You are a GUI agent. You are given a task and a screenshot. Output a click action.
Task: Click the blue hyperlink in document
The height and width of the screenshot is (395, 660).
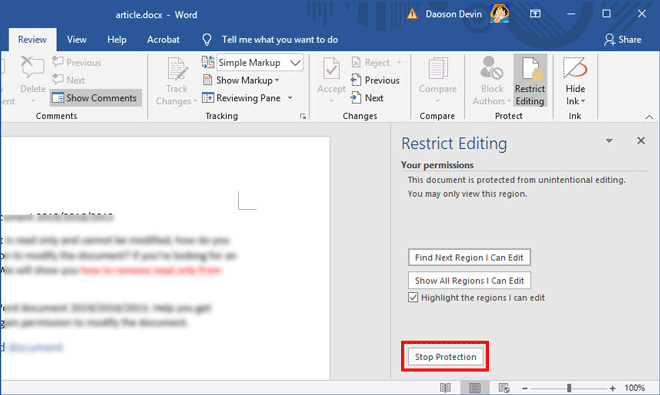click(x=32, y=347)
